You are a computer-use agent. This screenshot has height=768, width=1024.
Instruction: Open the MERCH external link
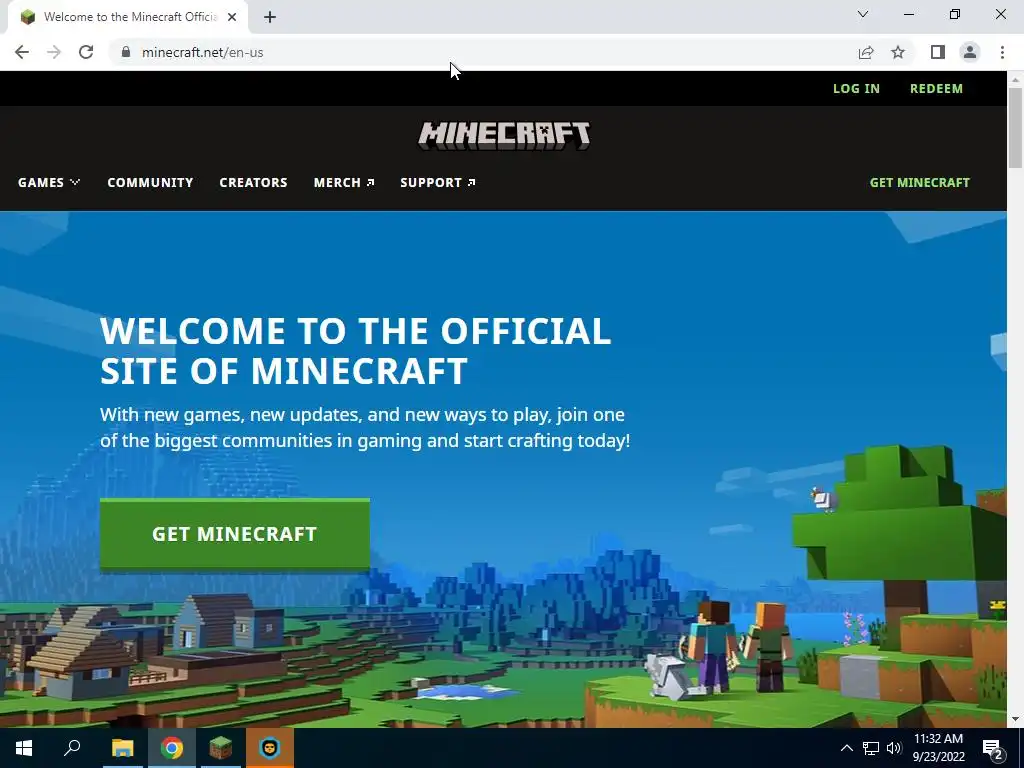(x=344, y=183)
